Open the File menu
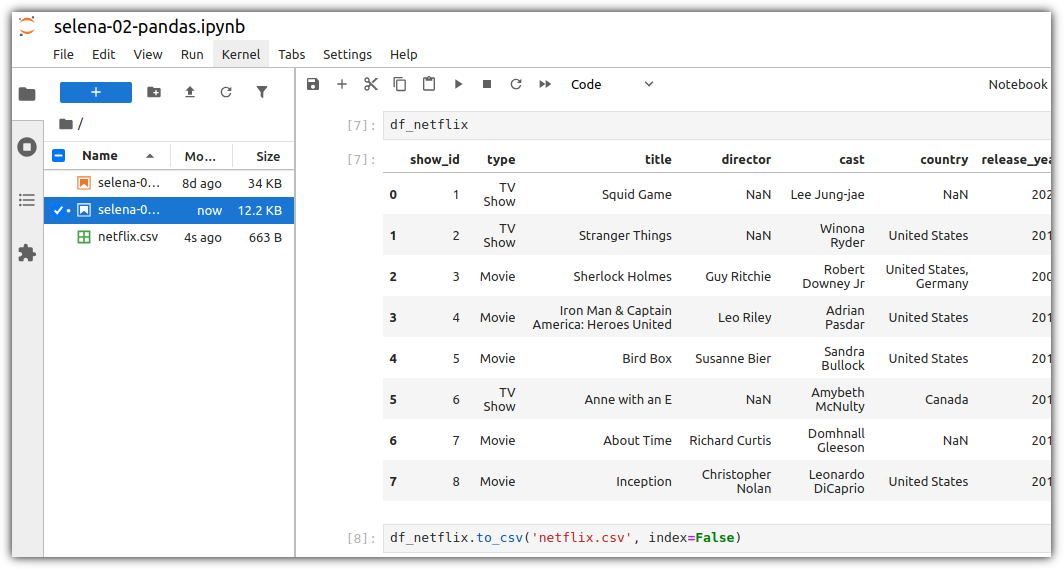Image resolution: width=1064 pixels, height=570 pixels. click(63, 54)
